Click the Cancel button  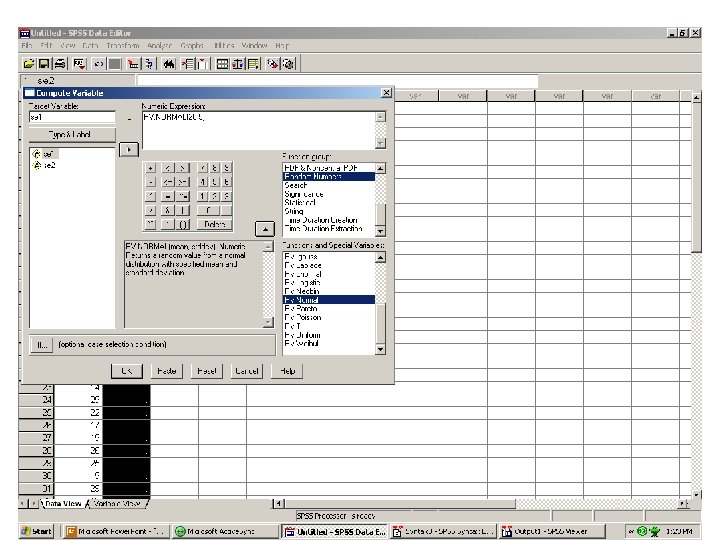pyautogui.click(x=247, y=371)
